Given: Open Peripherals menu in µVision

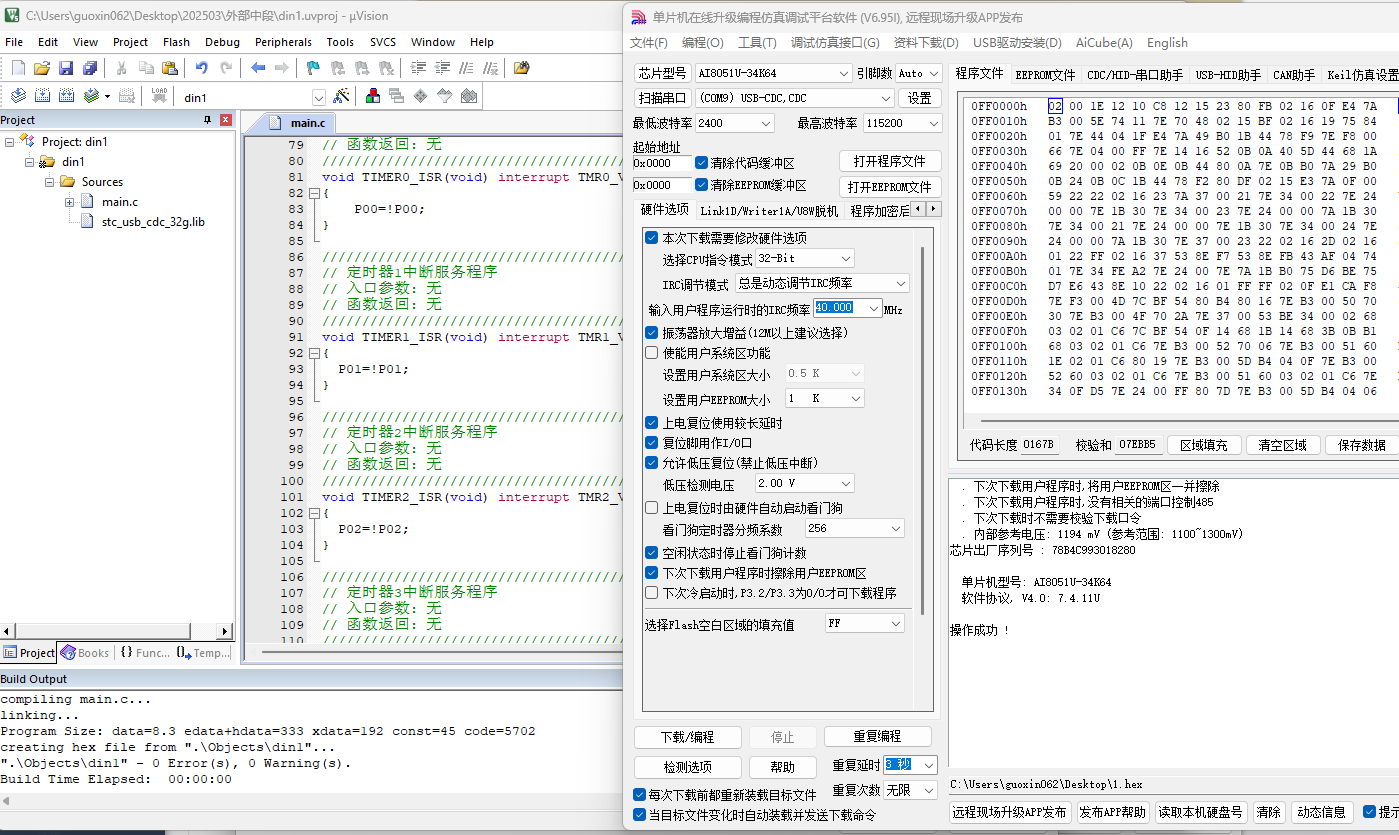Looking at the screenshot, I should (283, 42).
